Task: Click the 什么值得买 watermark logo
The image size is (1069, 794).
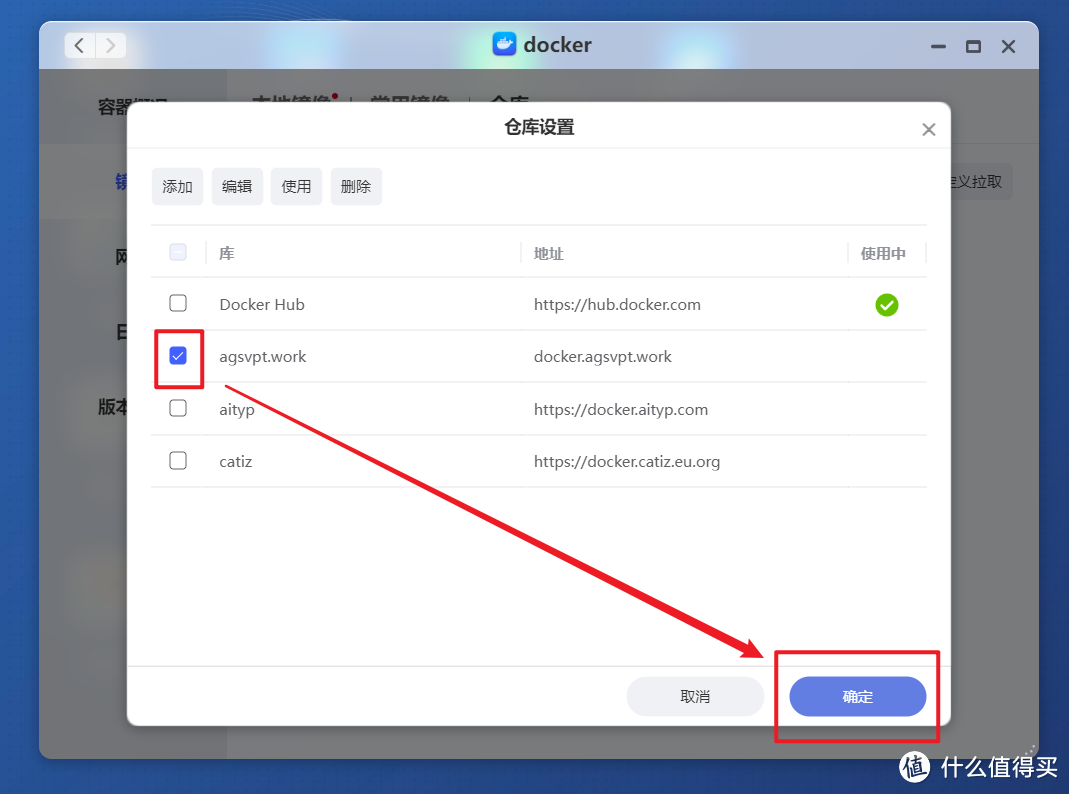Action: click(913, 767)
